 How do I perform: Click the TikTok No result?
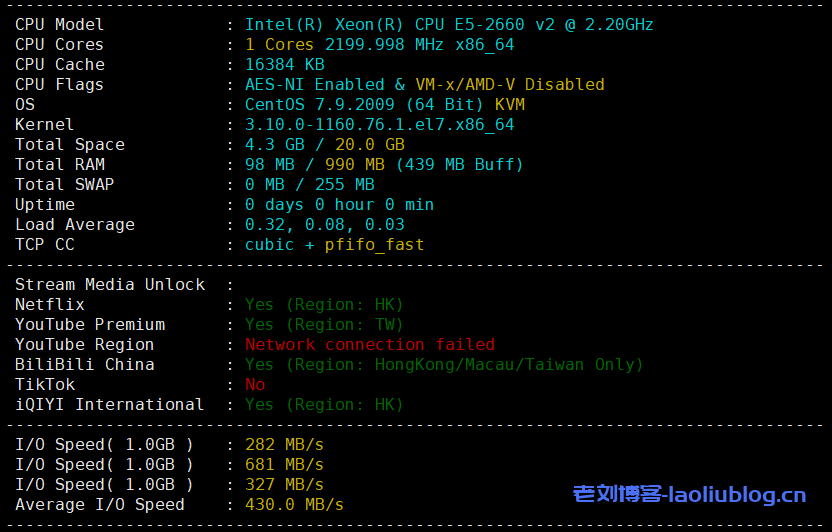pyautogui.click(x=255, y=384)
